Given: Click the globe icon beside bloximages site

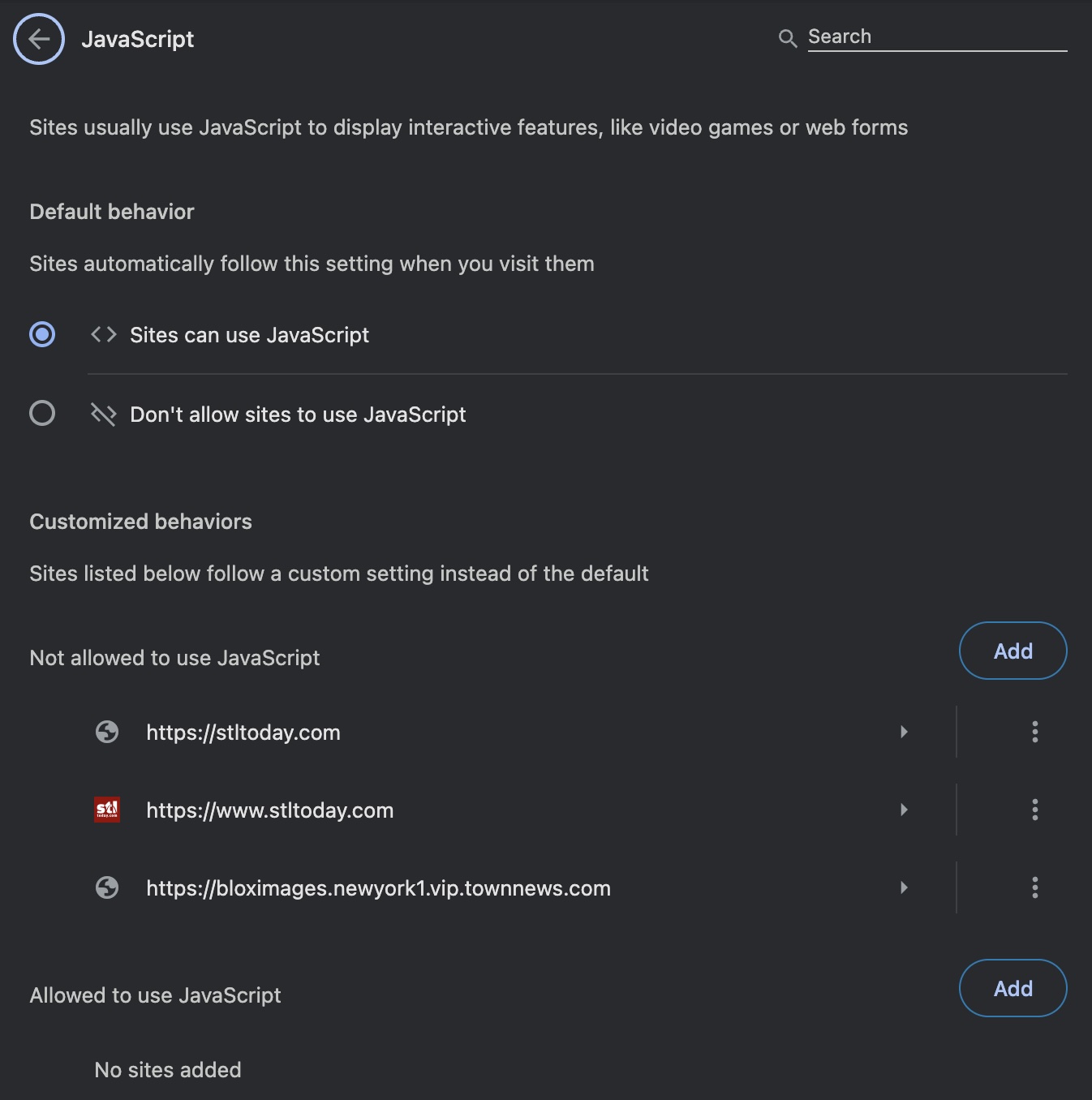Looking at the screenshot, I should point(107,887).
